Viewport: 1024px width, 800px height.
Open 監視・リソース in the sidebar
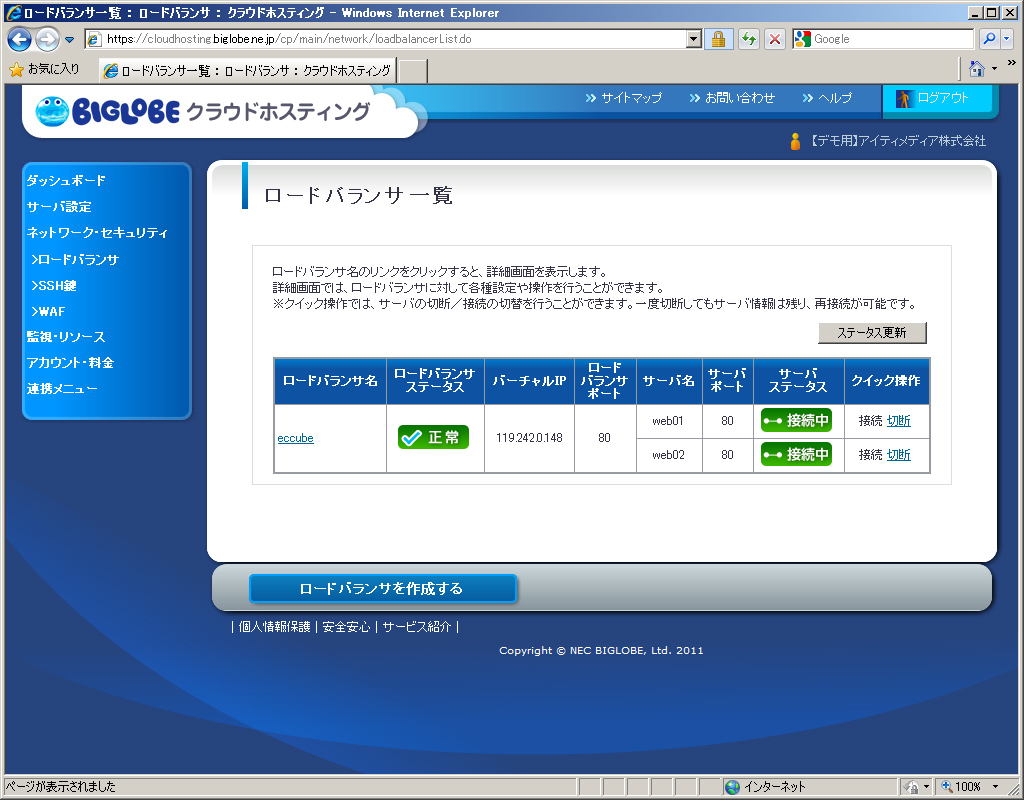(x=66, y=337)
